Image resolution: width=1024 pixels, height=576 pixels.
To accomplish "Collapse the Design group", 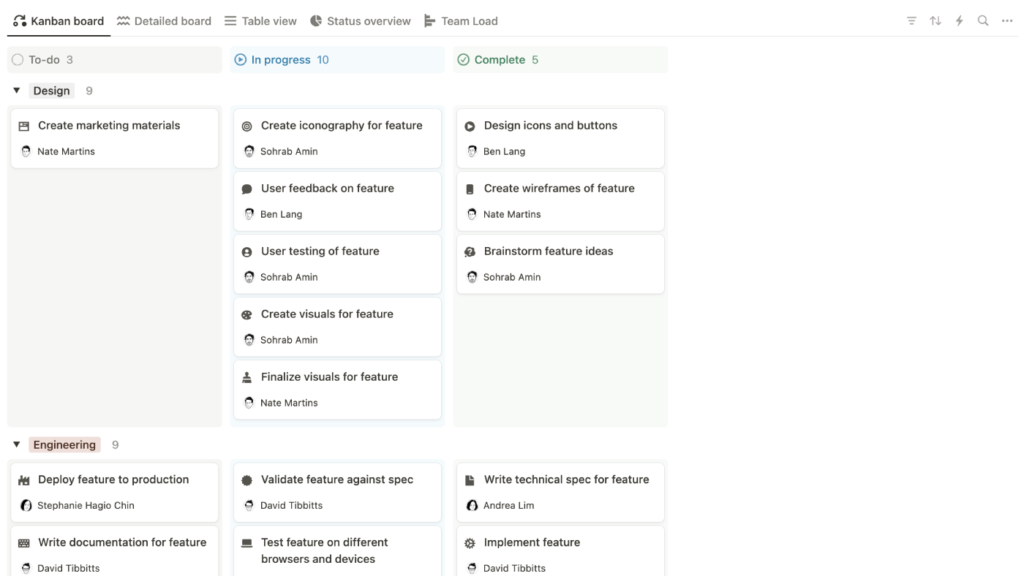I will pyautogui.click(x=16, y=90).
